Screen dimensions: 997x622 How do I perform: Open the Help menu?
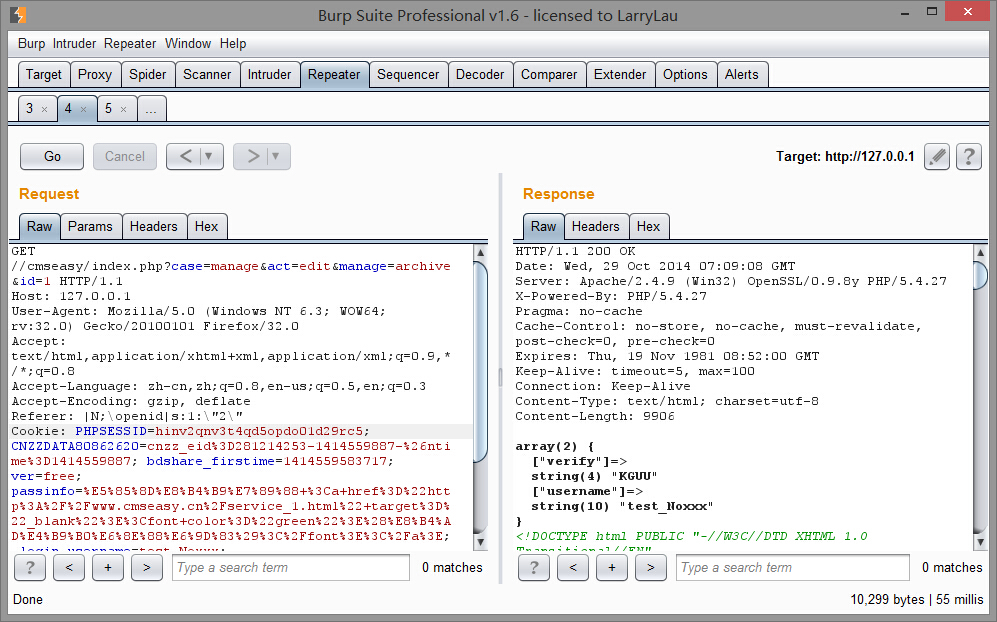click(233, 43)
